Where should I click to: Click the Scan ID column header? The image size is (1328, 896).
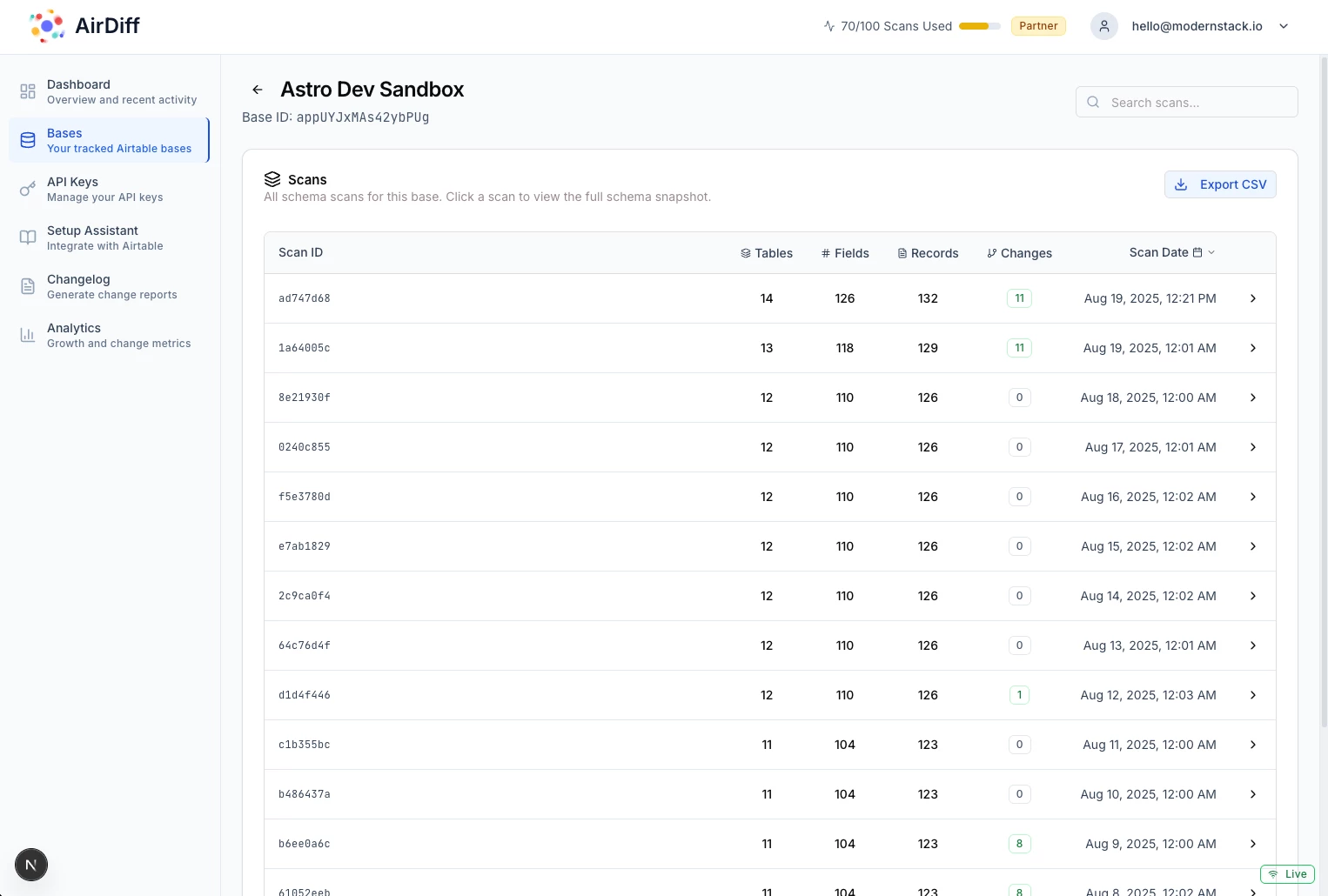(x=300, y=252)
